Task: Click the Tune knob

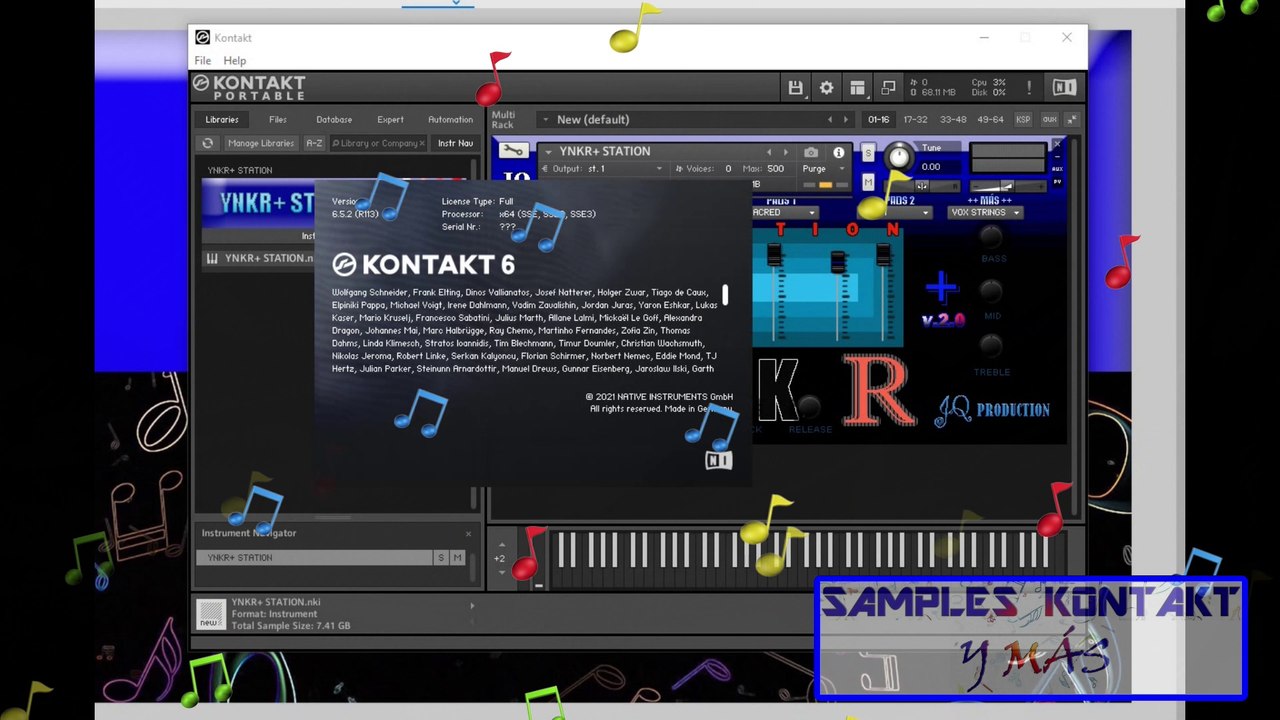Action: [899, 157]
